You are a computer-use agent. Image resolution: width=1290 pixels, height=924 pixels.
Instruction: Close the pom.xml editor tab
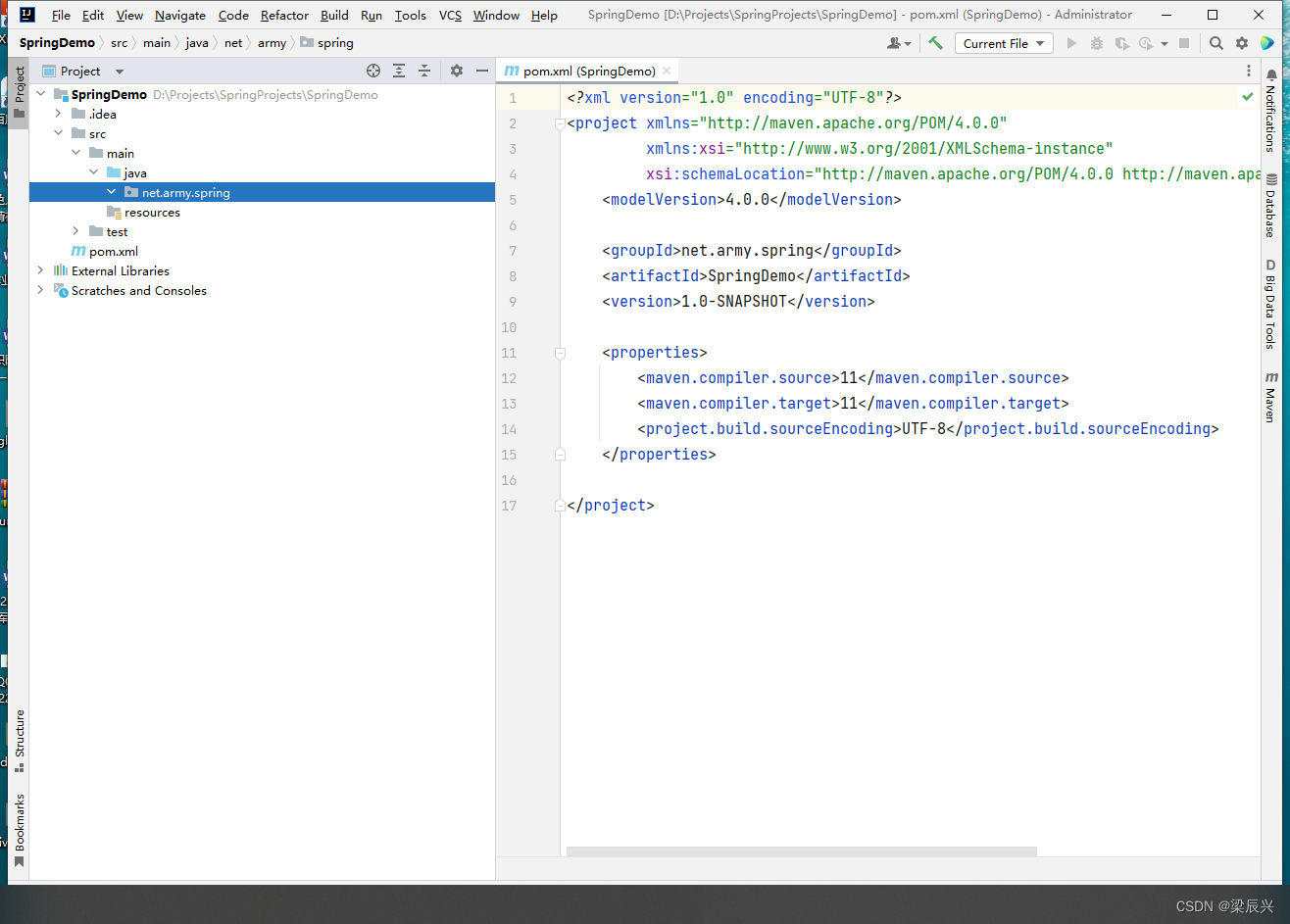point(667,71)
